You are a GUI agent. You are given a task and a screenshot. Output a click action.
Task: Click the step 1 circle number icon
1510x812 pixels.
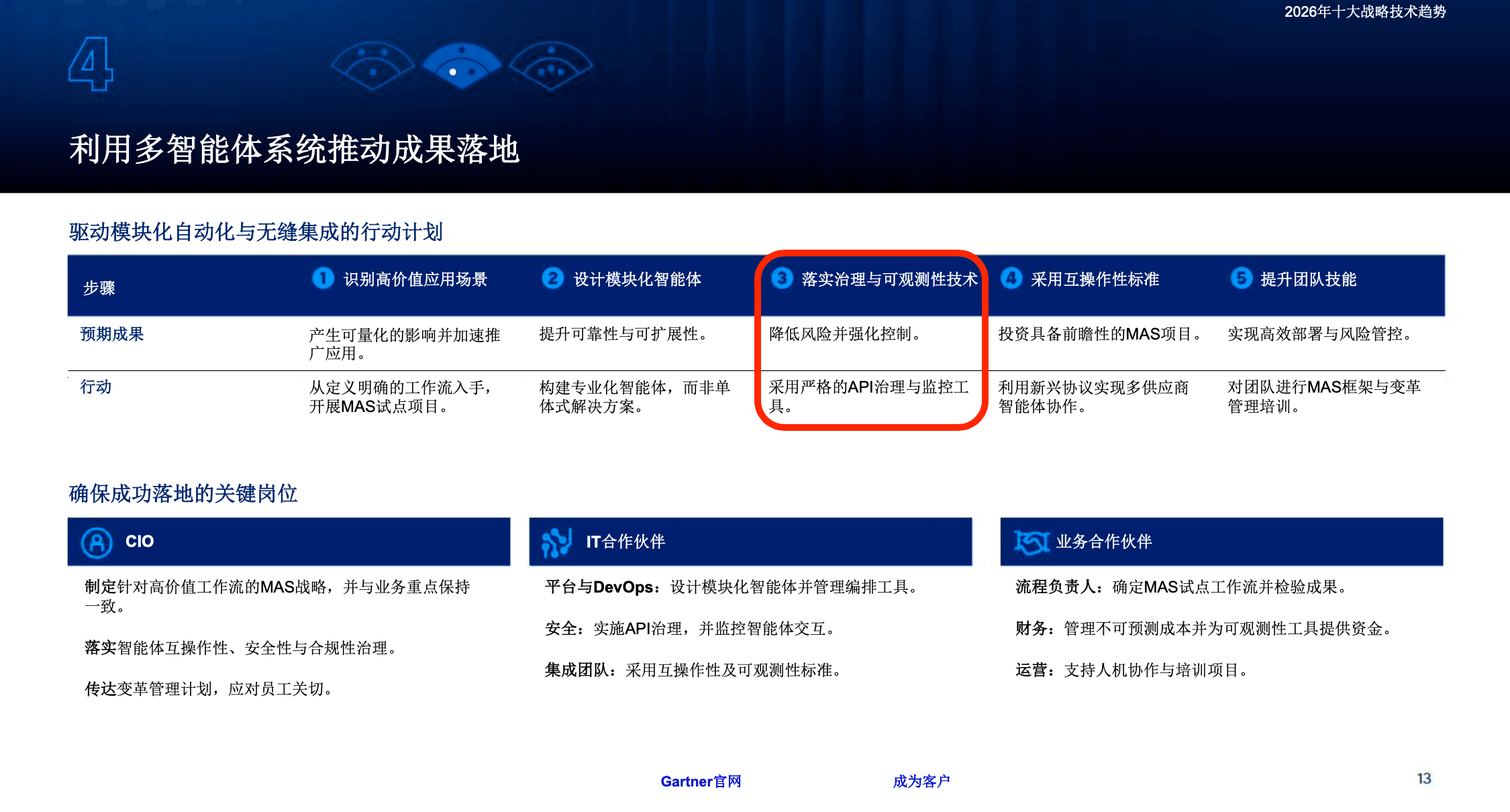click(323, 278)
